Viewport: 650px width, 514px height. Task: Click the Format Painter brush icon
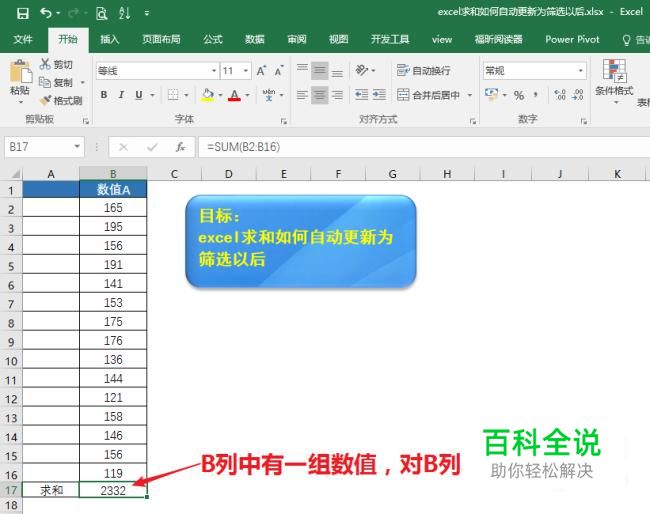pyautogui.click(x=45, y=100)
